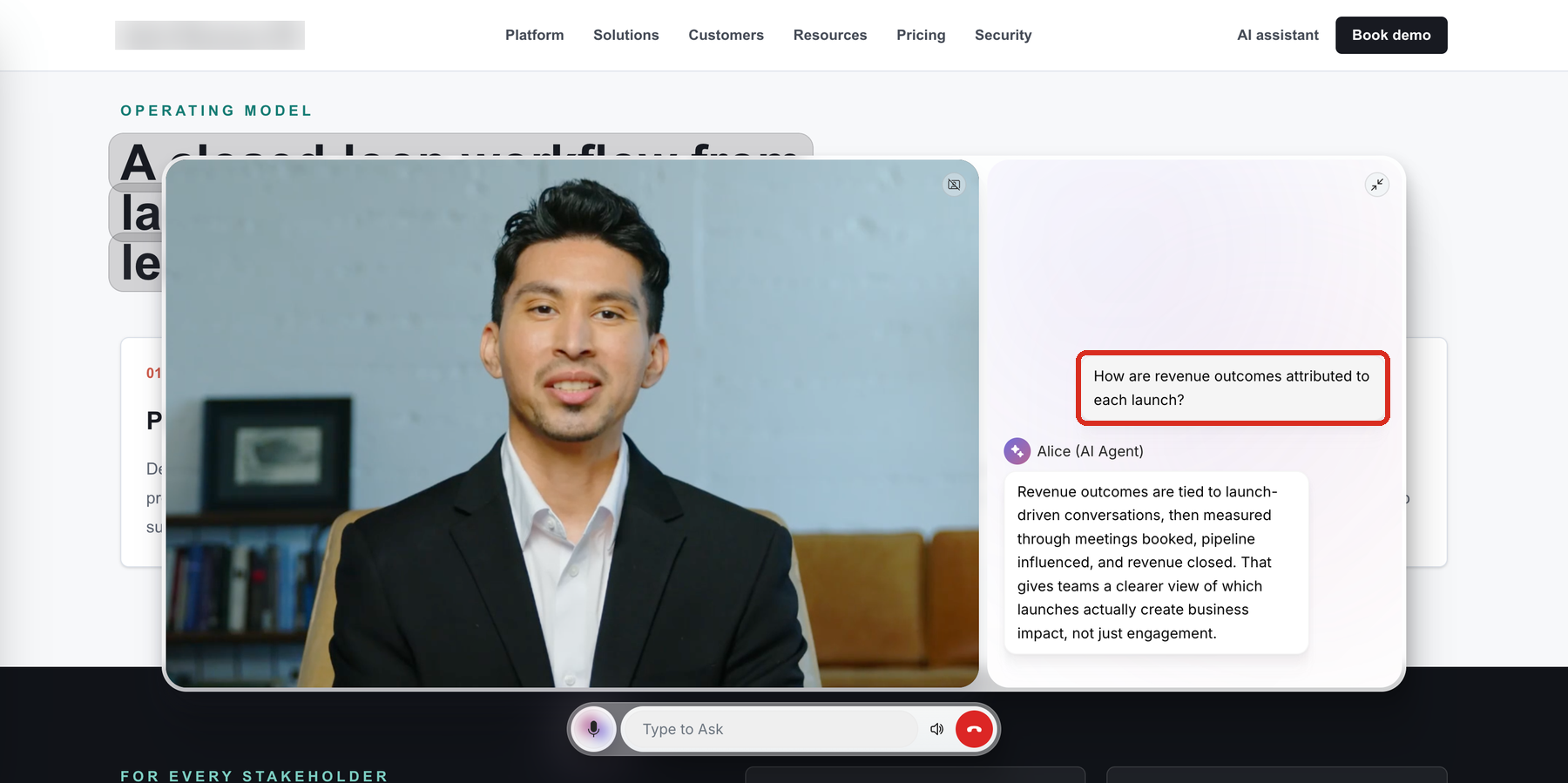The width and height of the screenshot is (1568, 783).
Task: Click the Alice AI Agent avatar icon
Action: click(x=1017, y=451)
